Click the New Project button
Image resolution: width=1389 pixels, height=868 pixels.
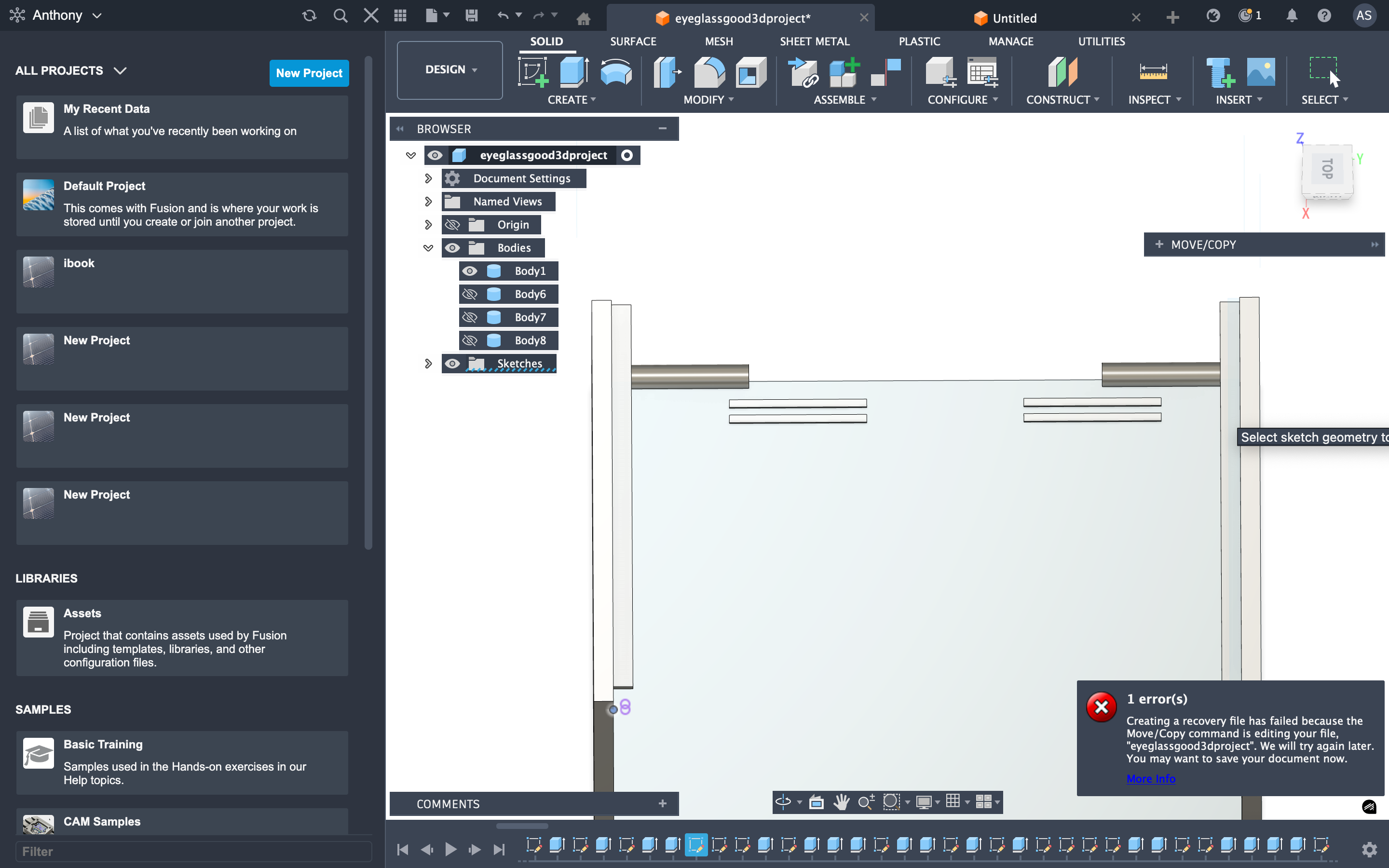click(309, 73)
